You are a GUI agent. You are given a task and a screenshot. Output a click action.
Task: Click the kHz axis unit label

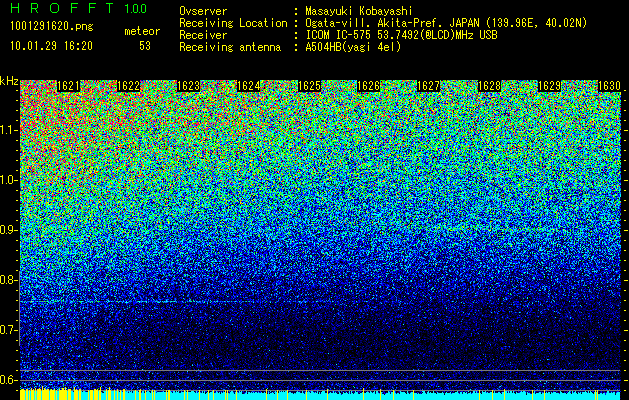point(9,81)
